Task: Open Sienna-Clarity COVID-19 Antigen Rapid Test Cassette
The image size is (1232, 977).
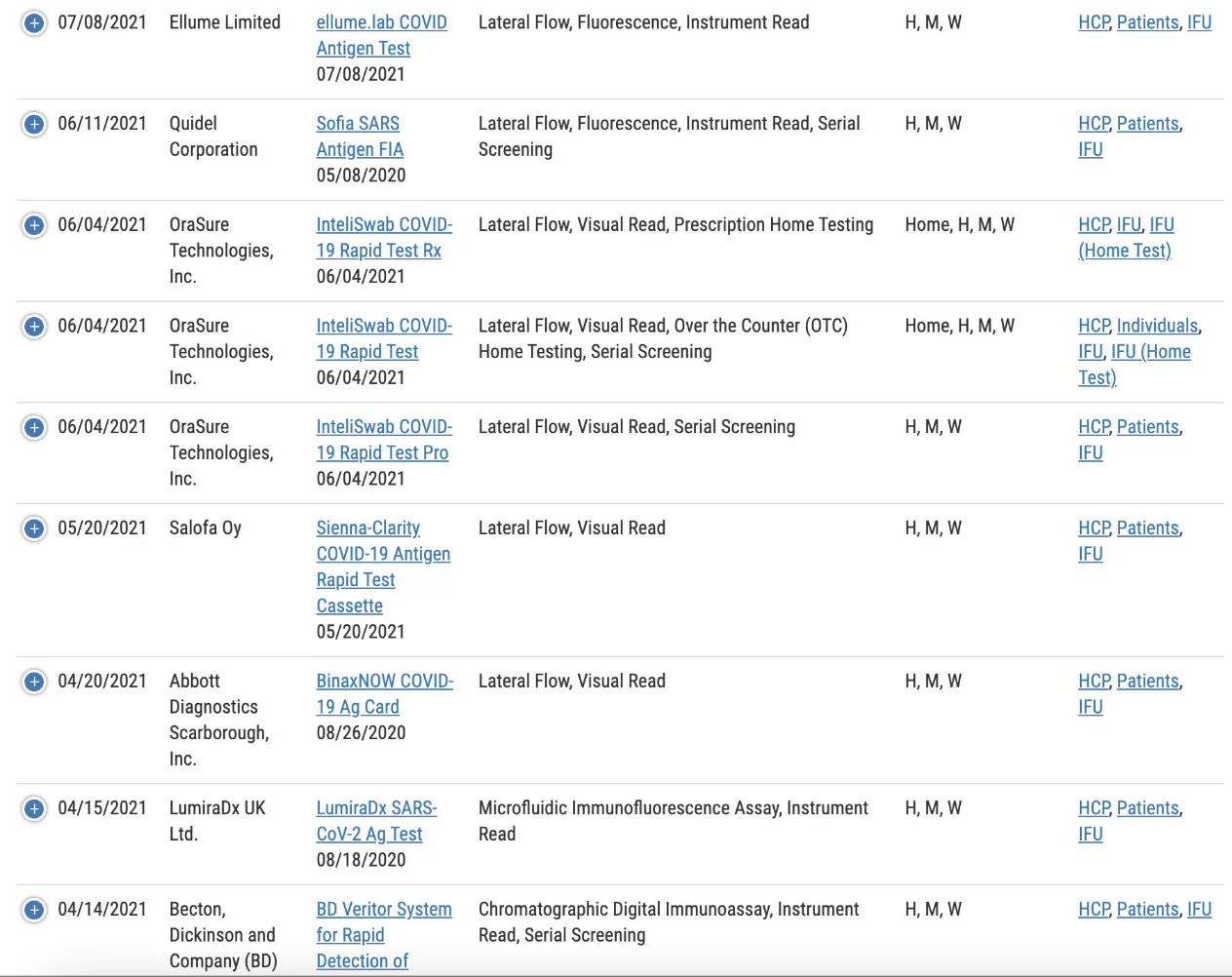Action: (383, 567)
